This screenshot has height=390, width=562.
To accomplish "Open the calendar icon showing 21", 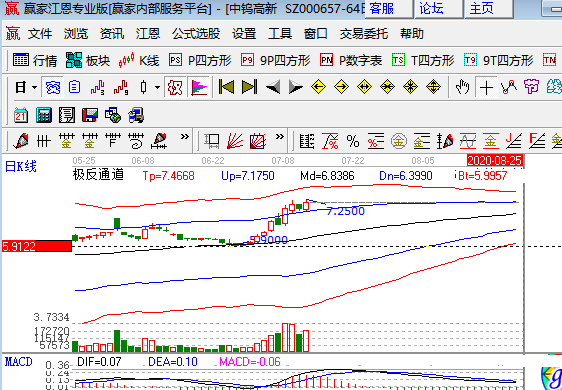I will click(x=21, y=115).
